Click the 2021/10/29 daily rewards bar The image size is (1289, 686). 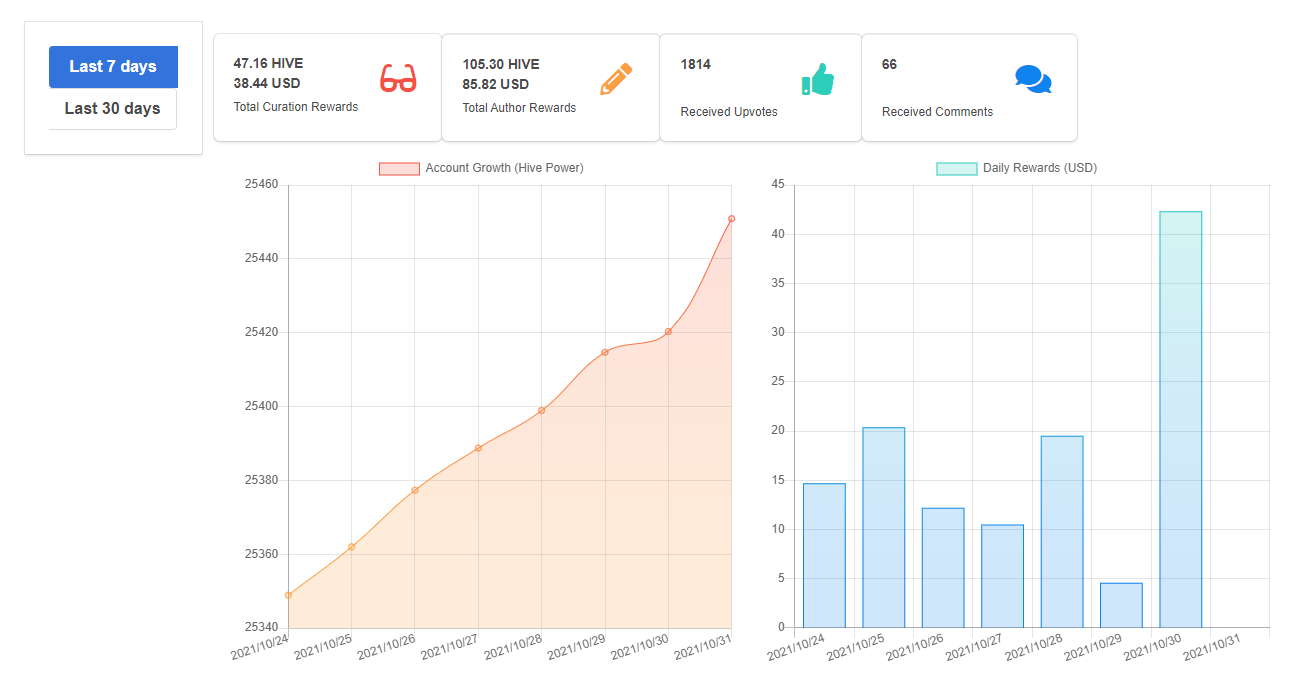1121,605
